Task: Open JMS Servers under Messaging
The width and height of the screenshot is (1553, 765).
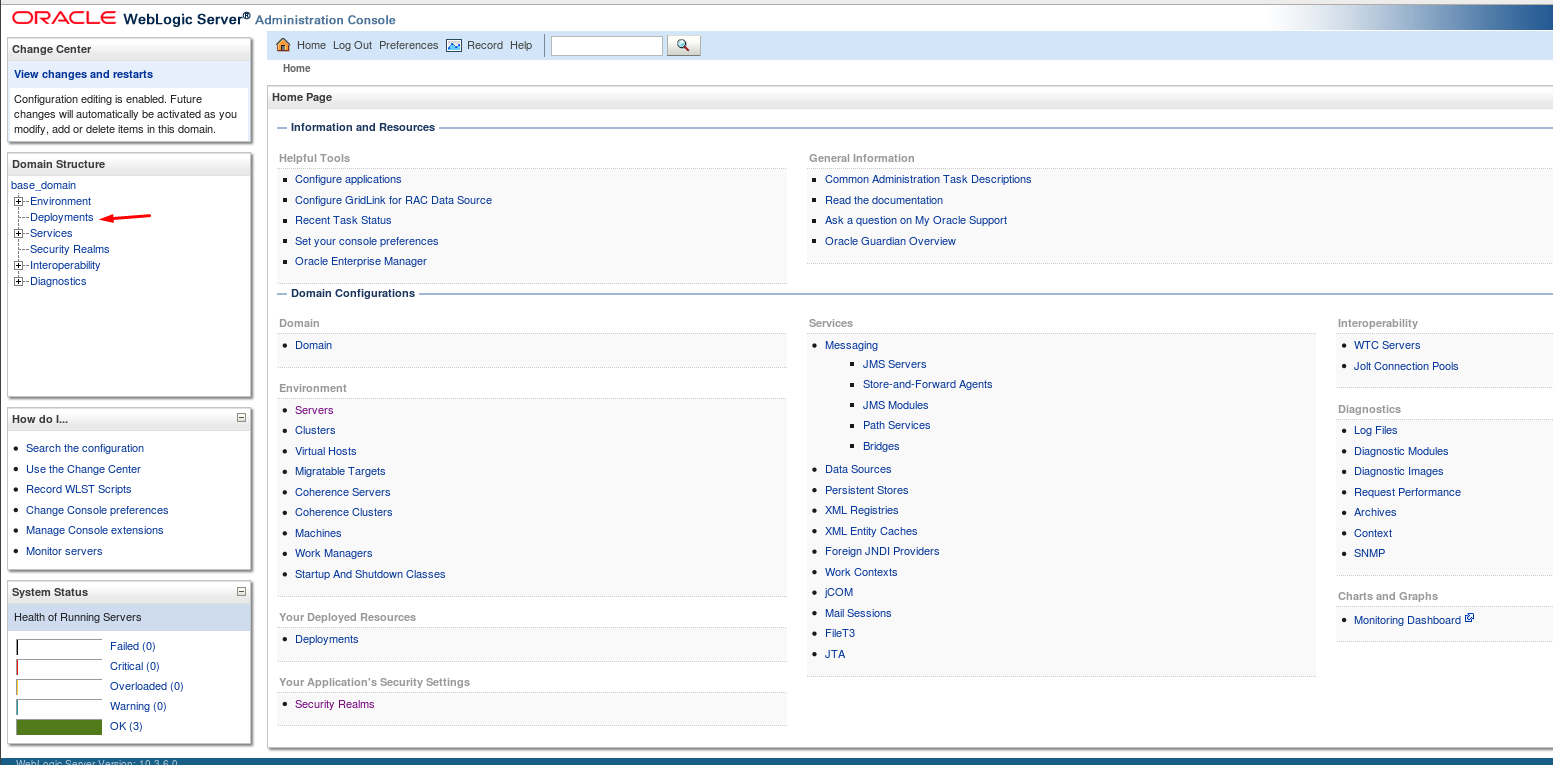Action: coord(894,364)
